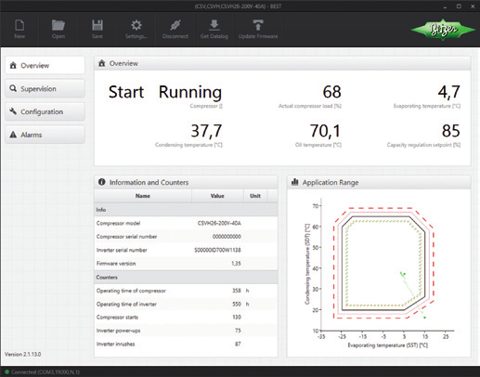The height and width of the screenshot is (377, 480).
Task: Collapse the Info group row
Action: (186, 210)
